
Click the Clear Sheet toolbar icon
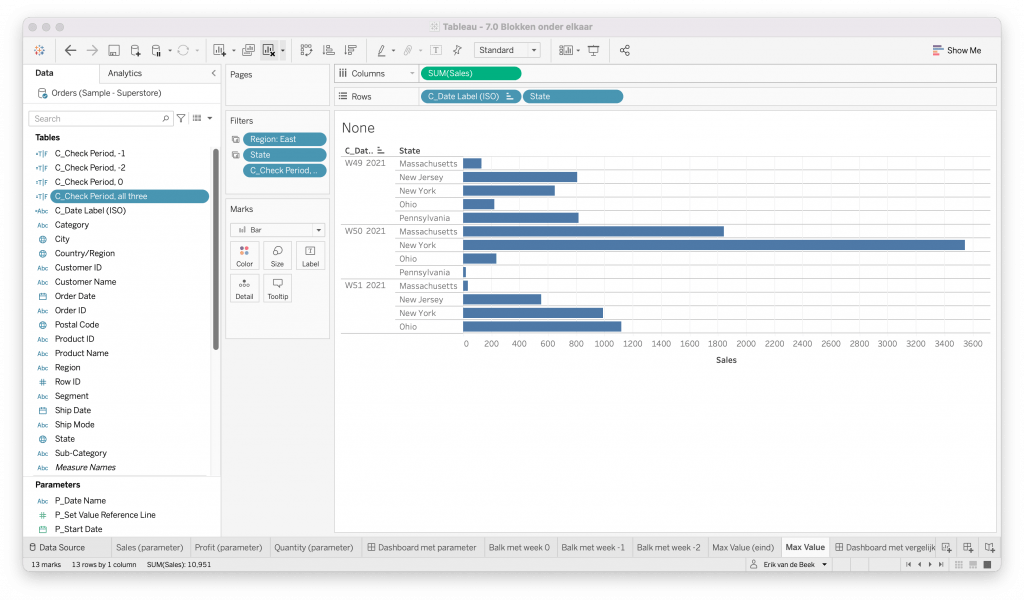tap(268, 50)
